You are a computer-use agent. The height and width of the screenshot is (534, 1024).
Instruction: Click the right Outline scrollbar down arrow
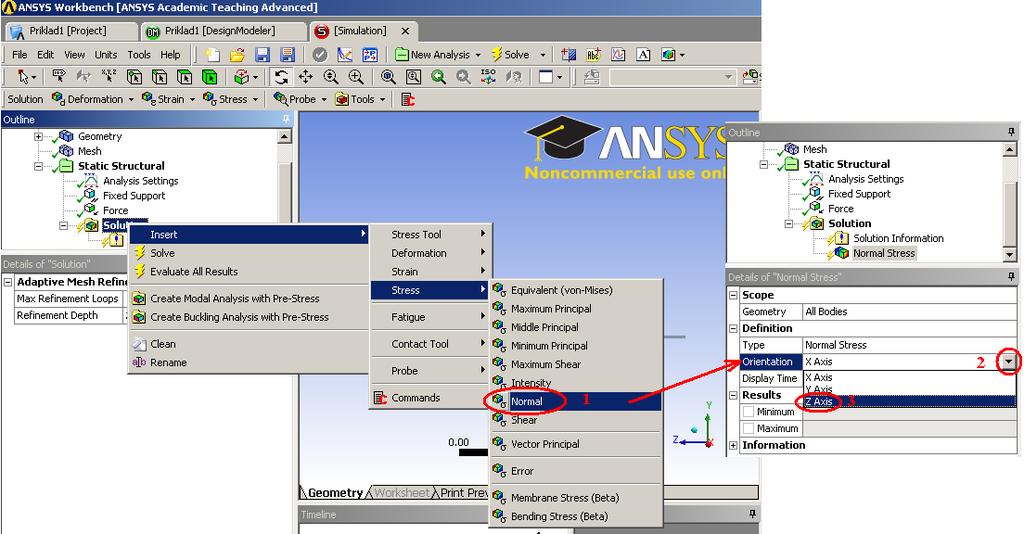point(1009,255)
